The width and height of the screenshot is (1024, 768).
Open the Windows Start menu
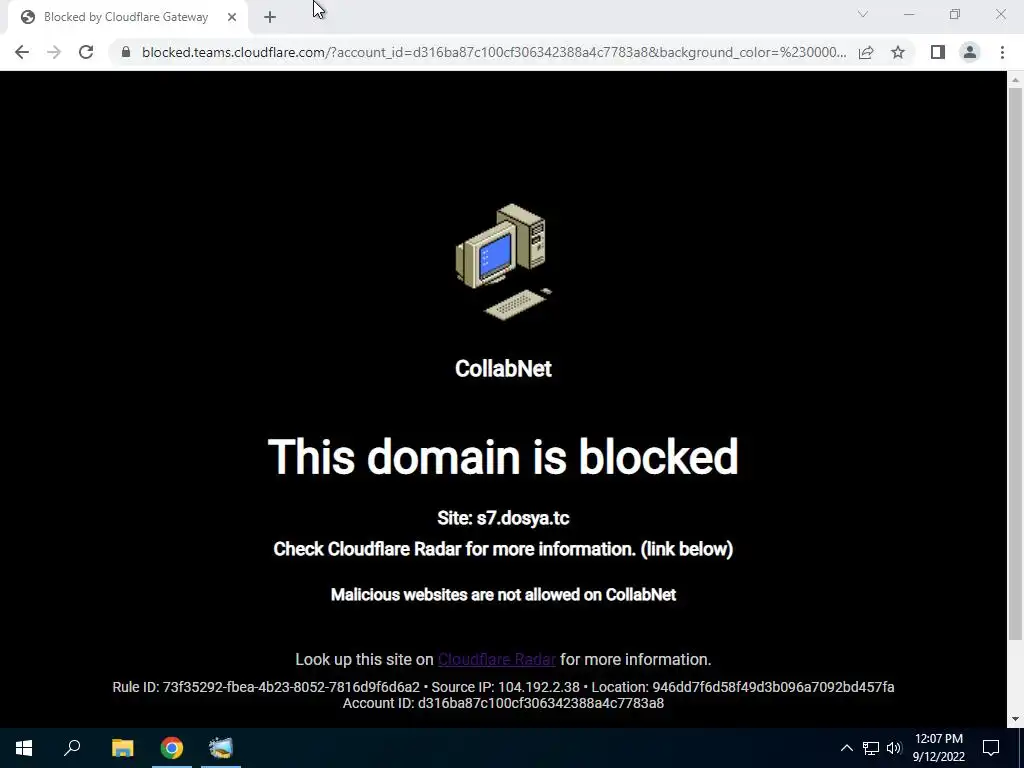[x=24, y=748]
